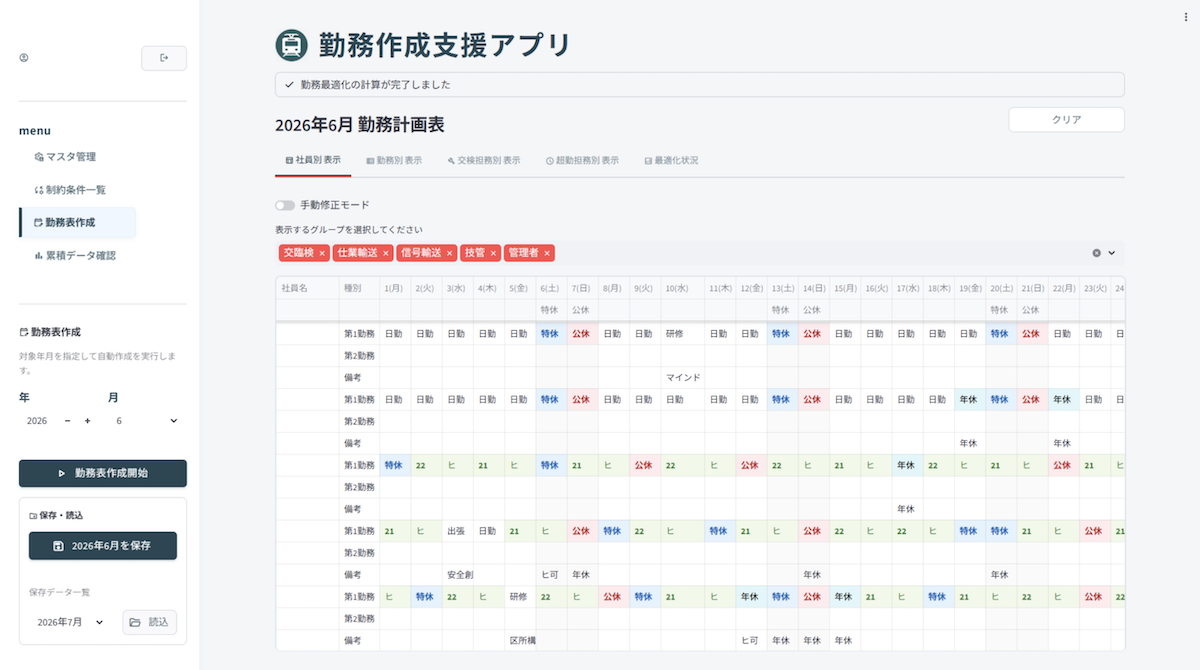The image size is (1200, 670).
Task: Switch to 超勤担務別 表示 tab
Action: click(582, 160)
